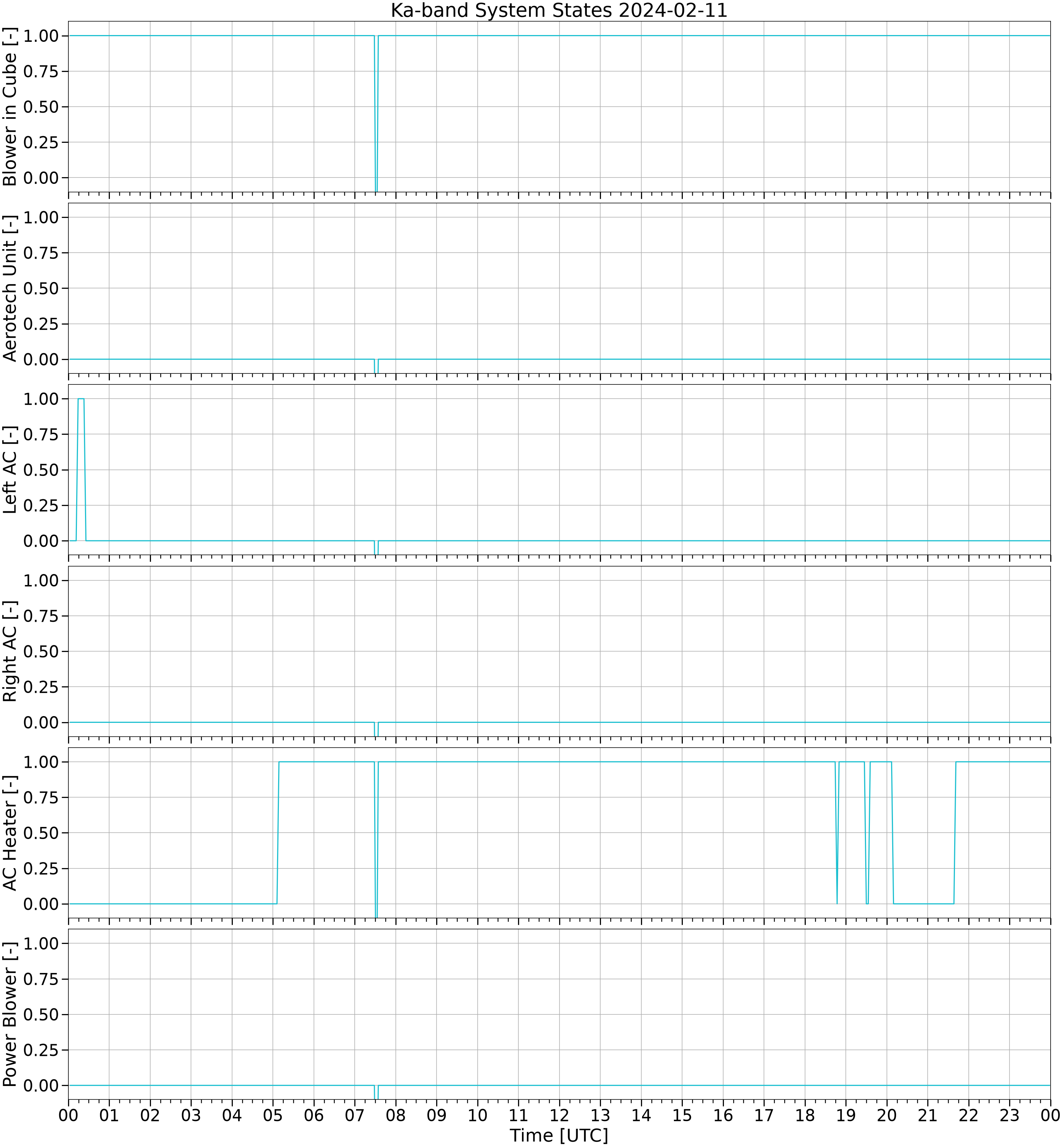Click the Left AC pulse near 00:15
Viewport: 1063px width, 1148px height.
81,469
